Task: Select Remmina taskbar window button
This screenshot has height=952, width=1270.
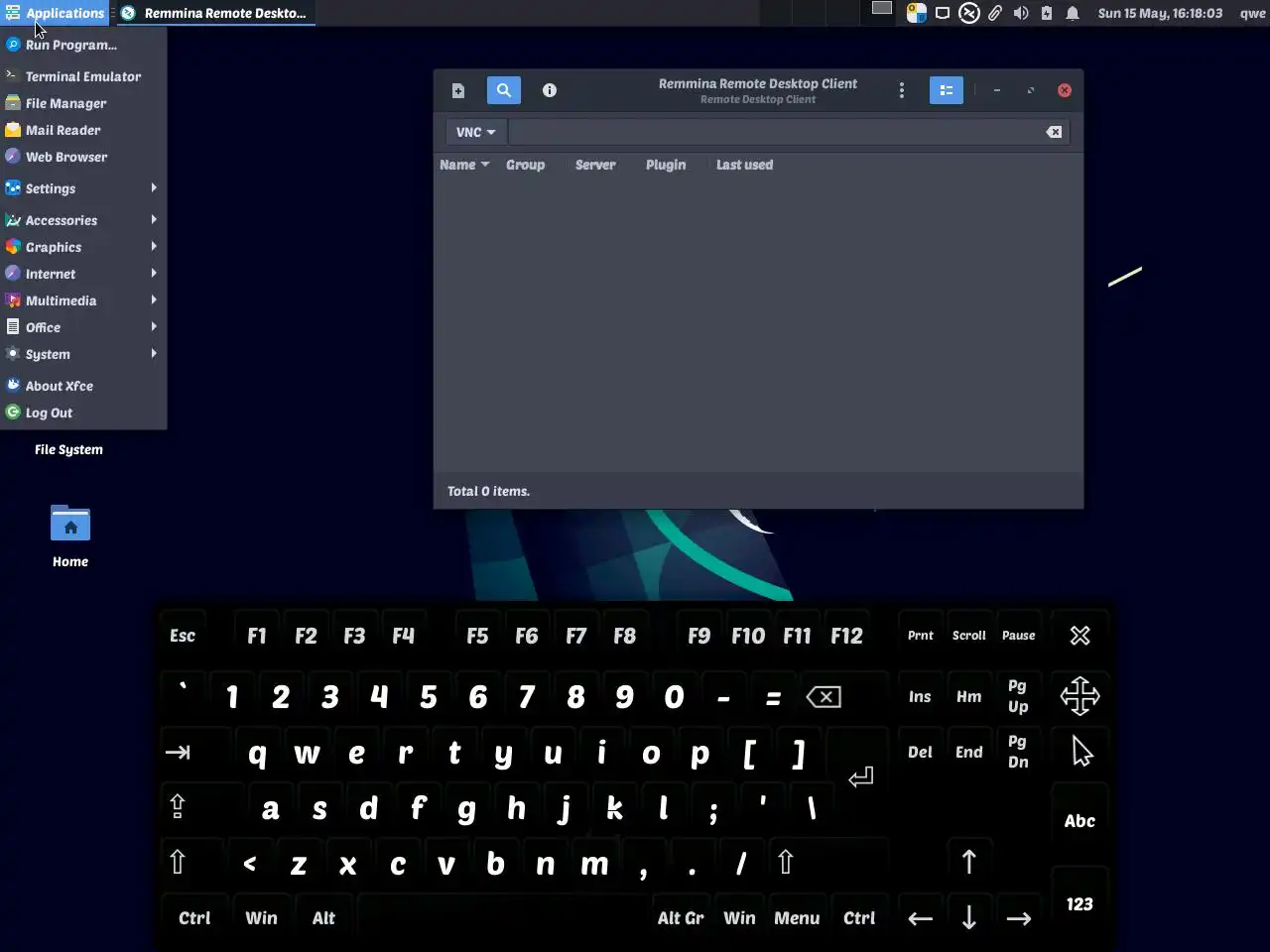Action: 215,13
